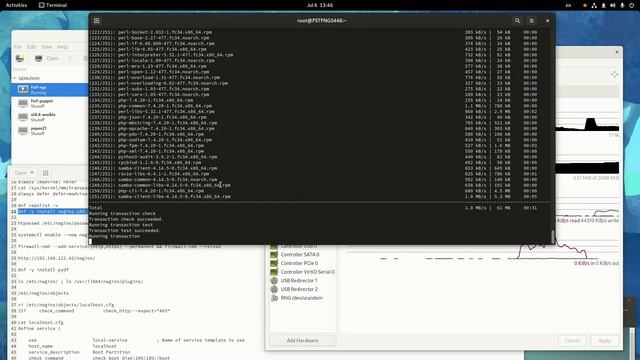Select the running VM at top of list
The image size is (640, 360).
pyautogui.click(x=50, y=90)
